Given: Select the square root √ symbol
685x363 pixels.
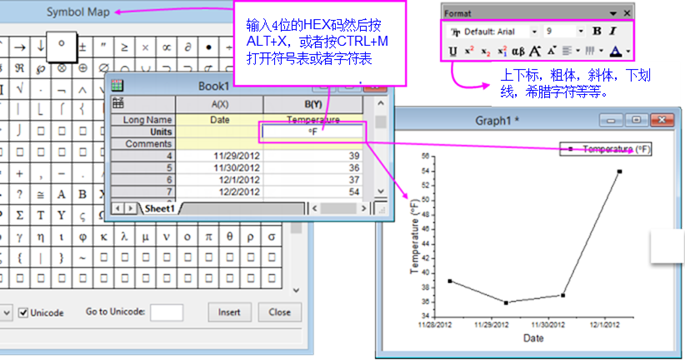Looking at the screenshot, I should [20, 89].
